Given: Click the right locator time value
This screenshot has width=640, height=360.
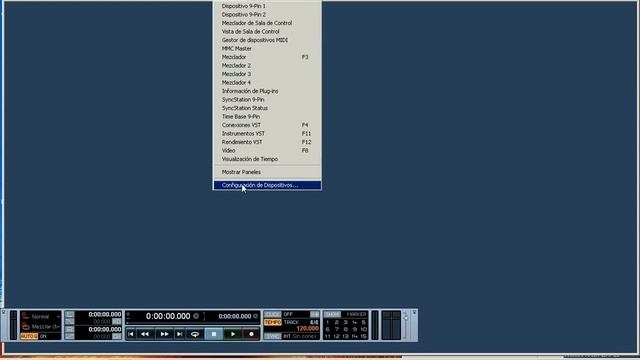Looking at the screenshot, I should coord(105,329).
